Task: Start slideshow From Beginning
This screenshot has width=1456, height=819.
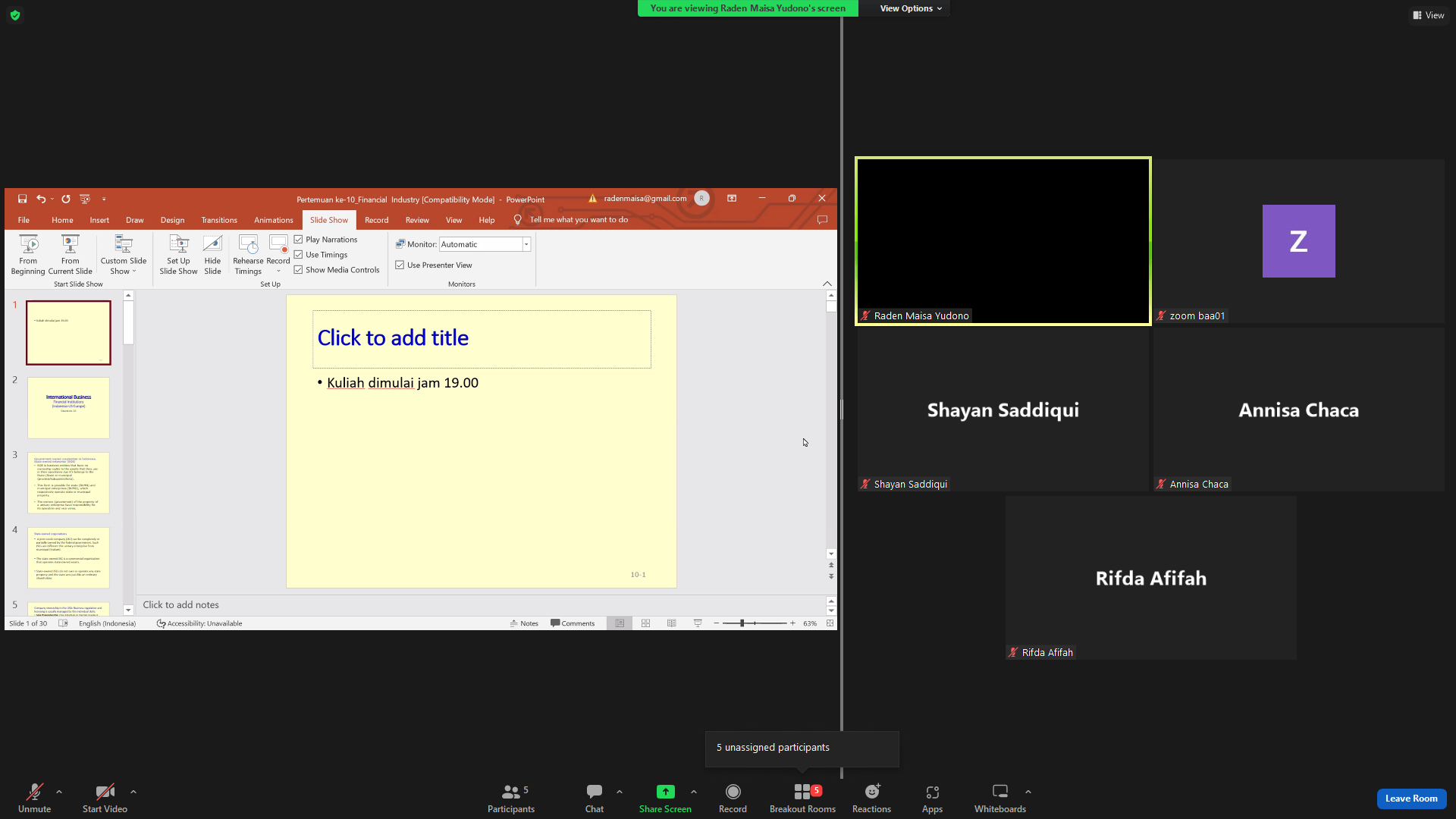Action: click(x=28, y=255)
